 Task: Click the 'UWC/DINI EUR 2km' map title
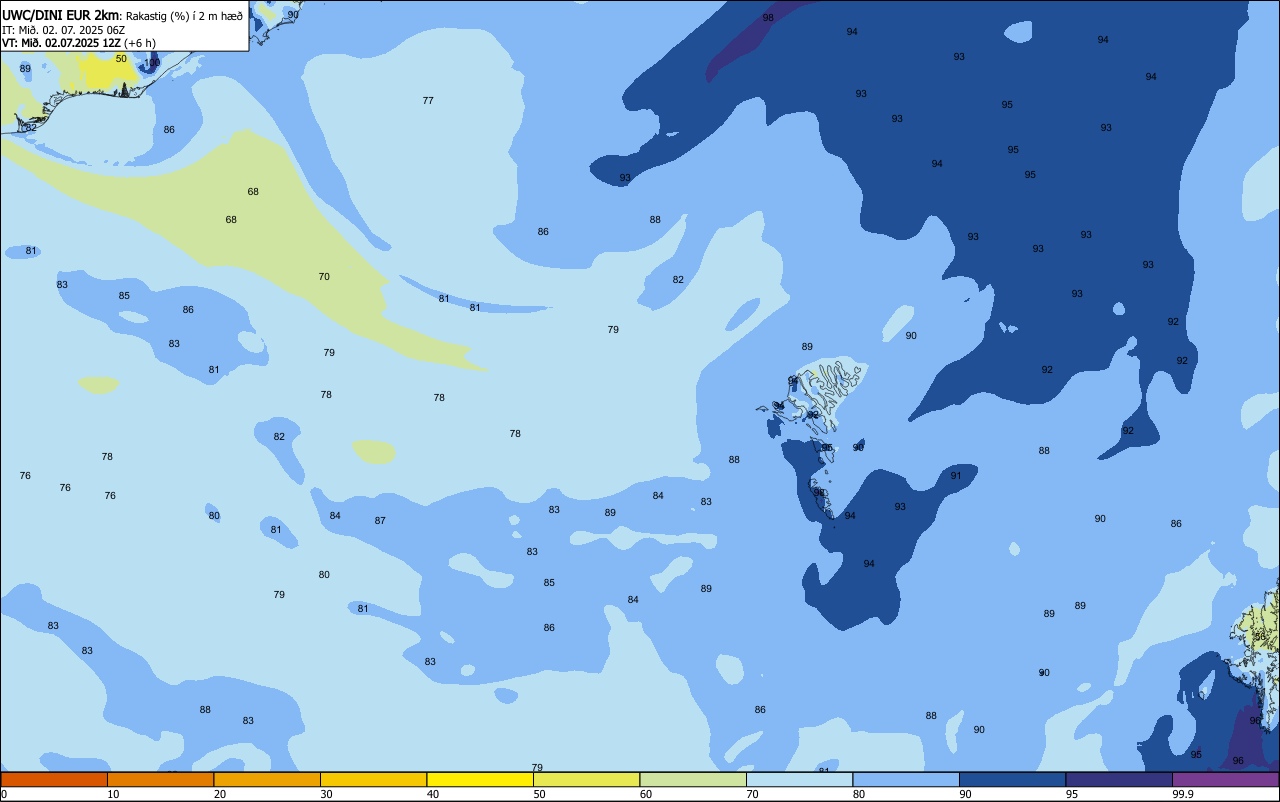click(x=61, y=15)
